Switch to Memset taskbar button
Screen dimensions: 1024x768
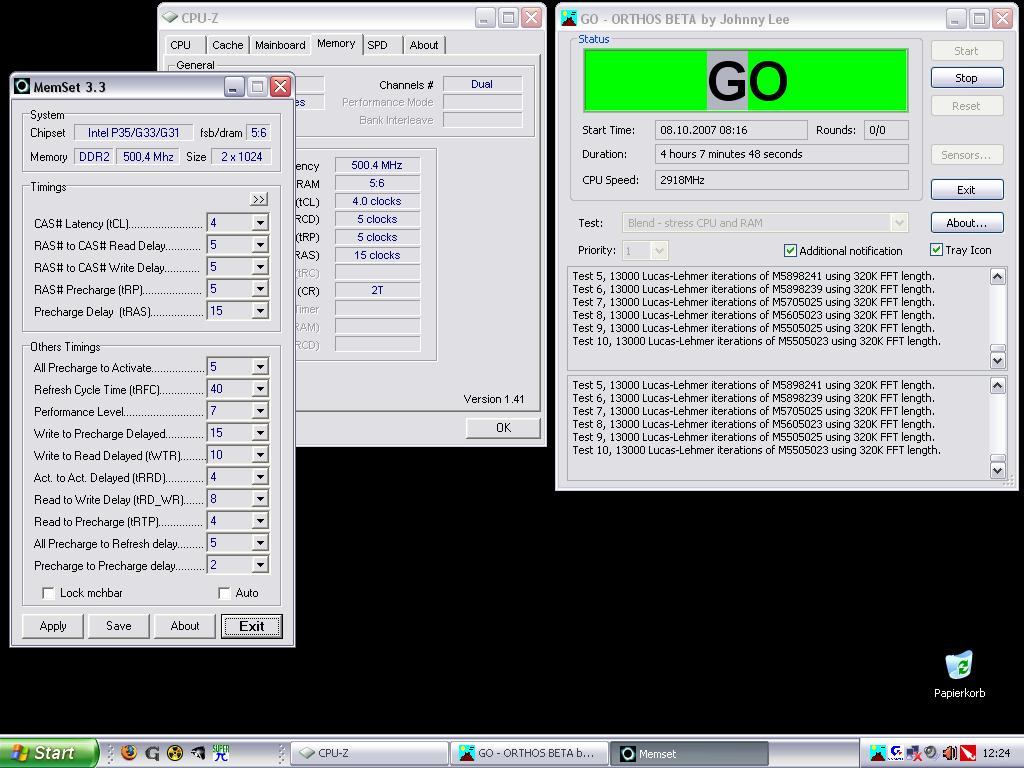(690, 753)
